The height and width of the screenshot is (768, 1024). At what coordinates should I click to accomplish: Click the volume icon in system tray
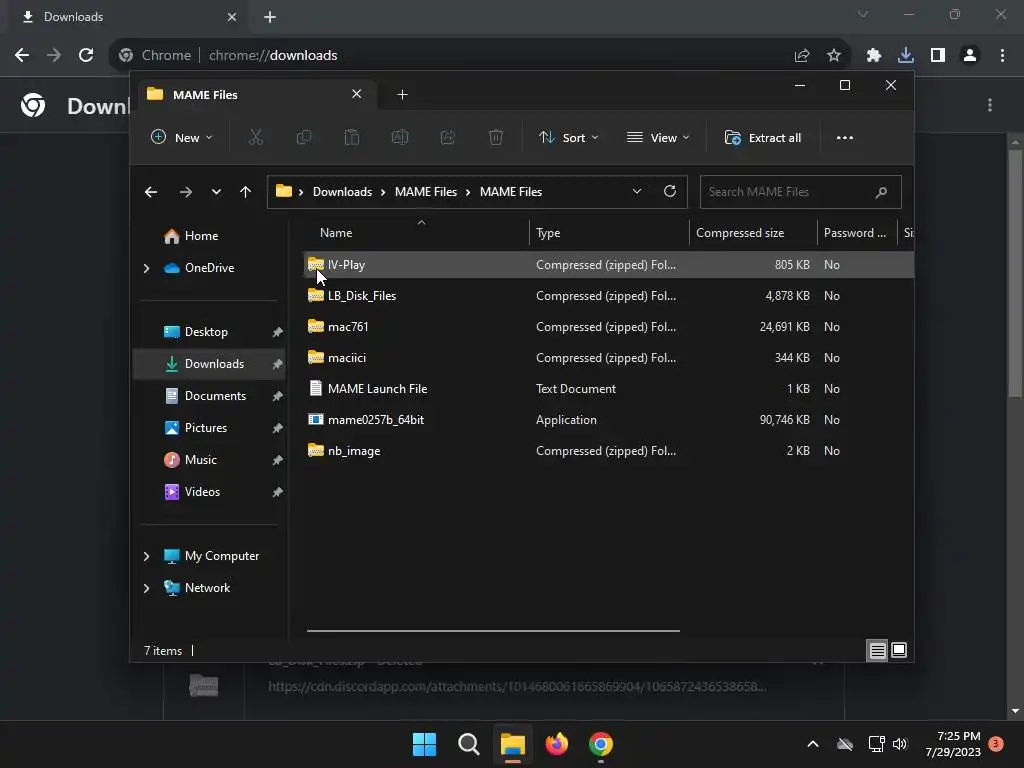900,744
